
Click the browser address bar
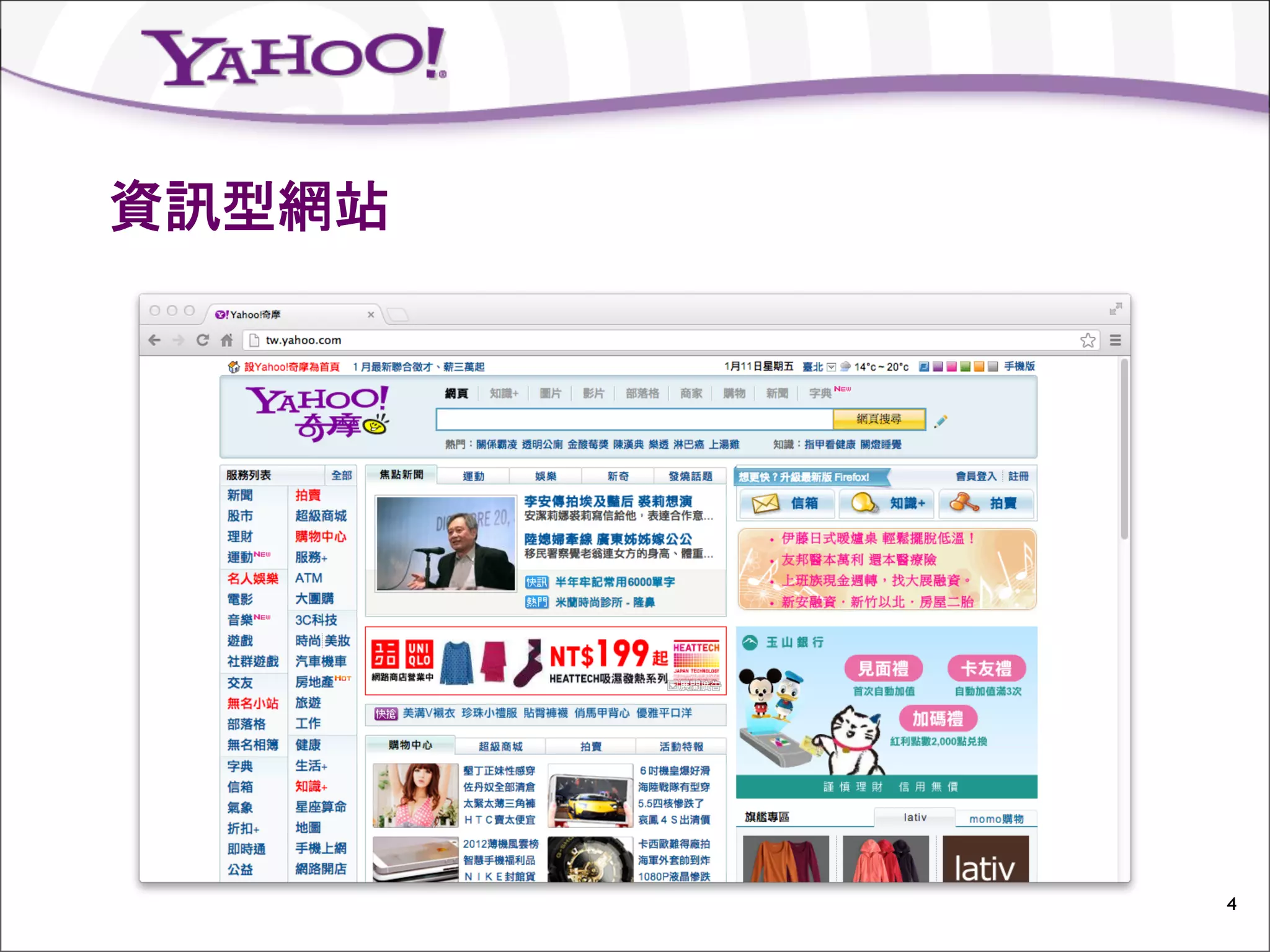point(672,340)
